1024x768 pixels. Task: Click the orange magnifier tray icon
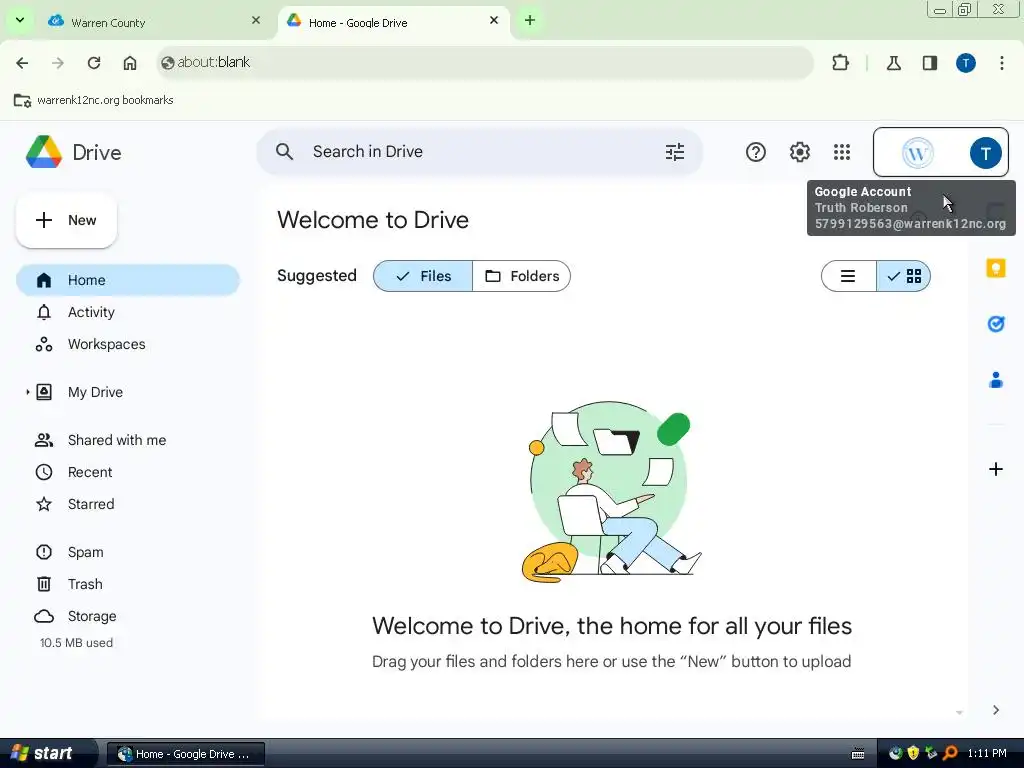tap(950, 753)
